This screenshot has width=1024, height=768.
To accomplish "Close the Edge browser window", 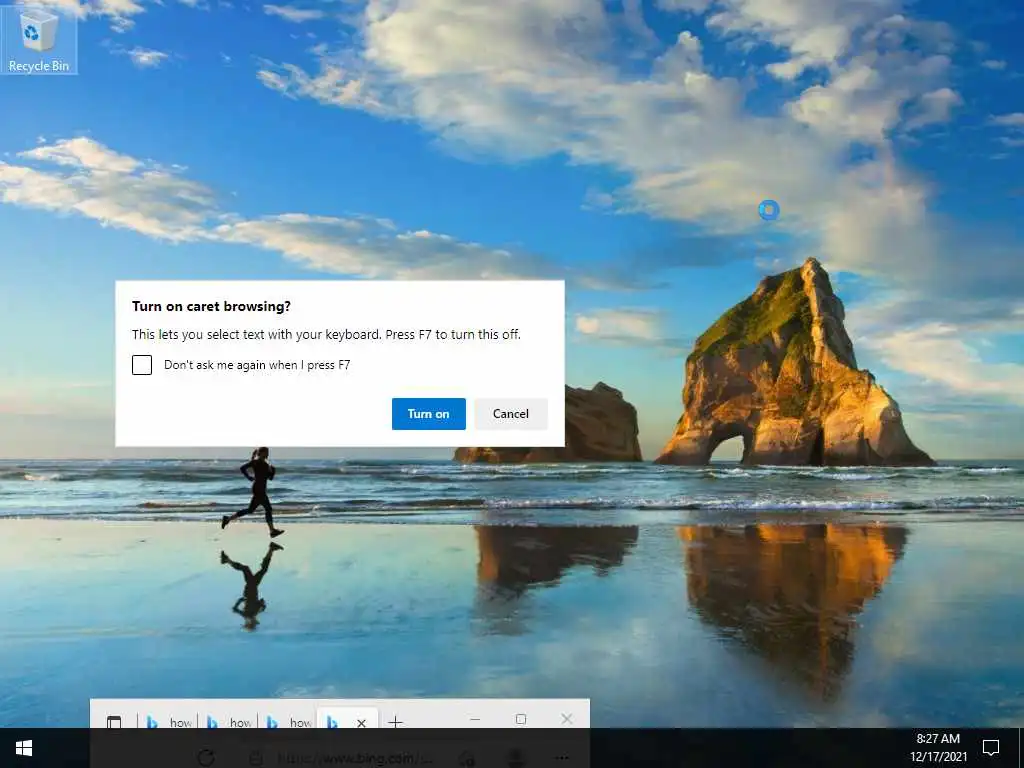I will (x=567, y=719).
